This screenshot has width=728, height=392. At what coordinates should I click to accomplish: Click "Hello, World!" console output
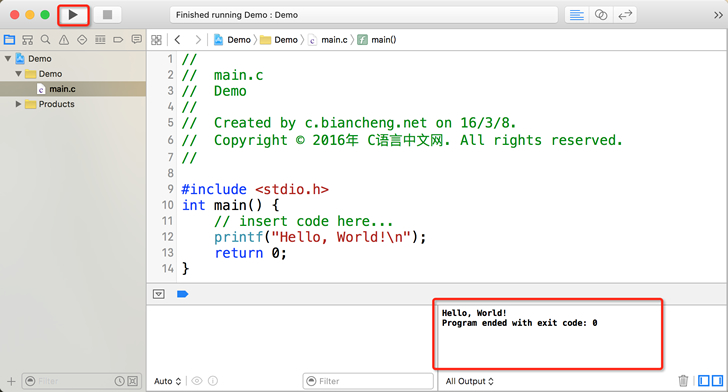(x=474, y=313)
